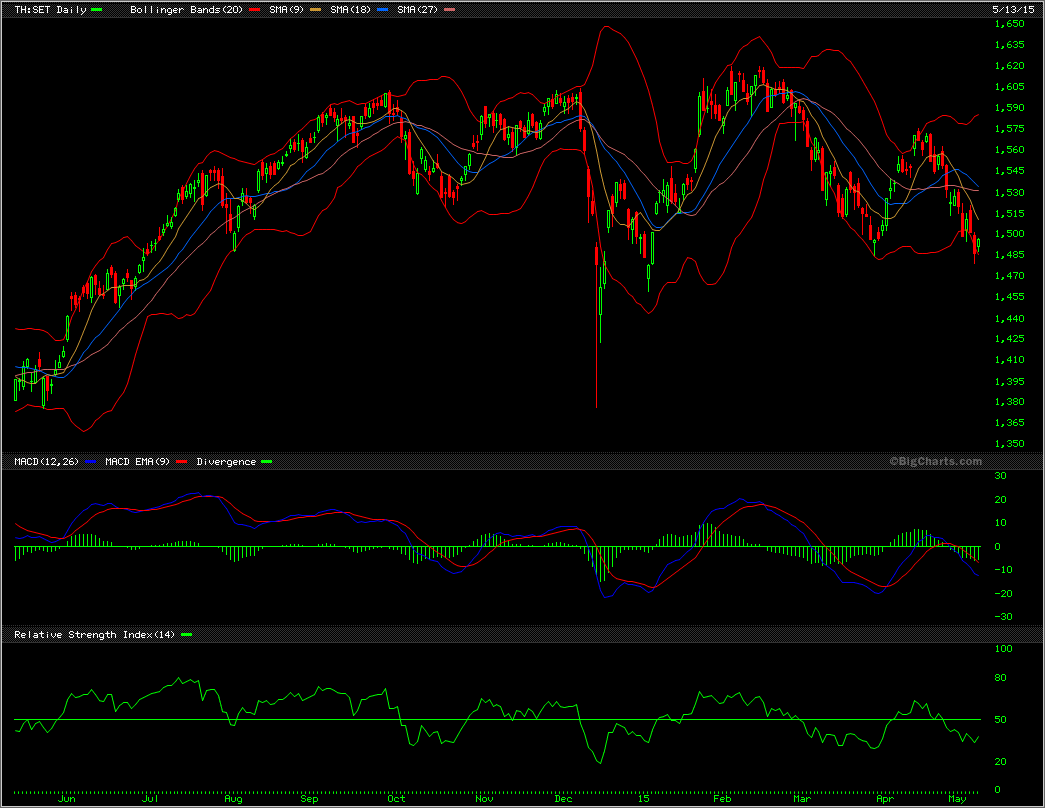The image size is (1045, 808).
Task: Click the 'May' month label
Action: (957, 799)
